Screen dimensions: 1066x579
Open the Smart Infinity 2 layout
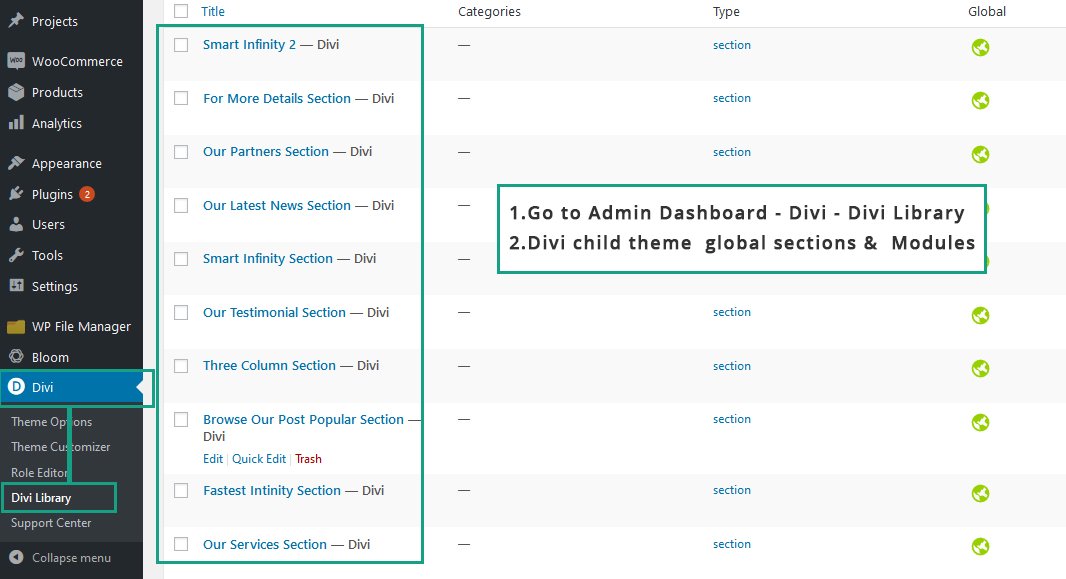[x=250, y=44]
